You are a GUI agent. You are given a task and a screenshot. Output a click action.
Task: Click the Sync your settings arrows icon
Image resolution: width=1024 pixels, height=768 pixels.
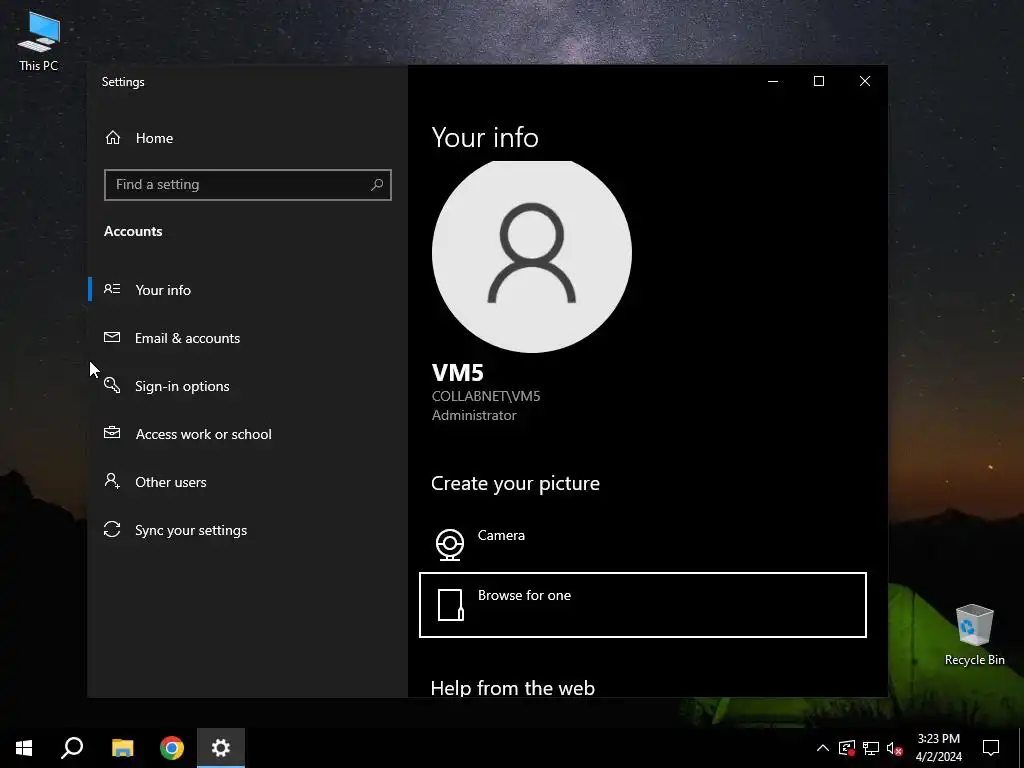click(112, 529)
